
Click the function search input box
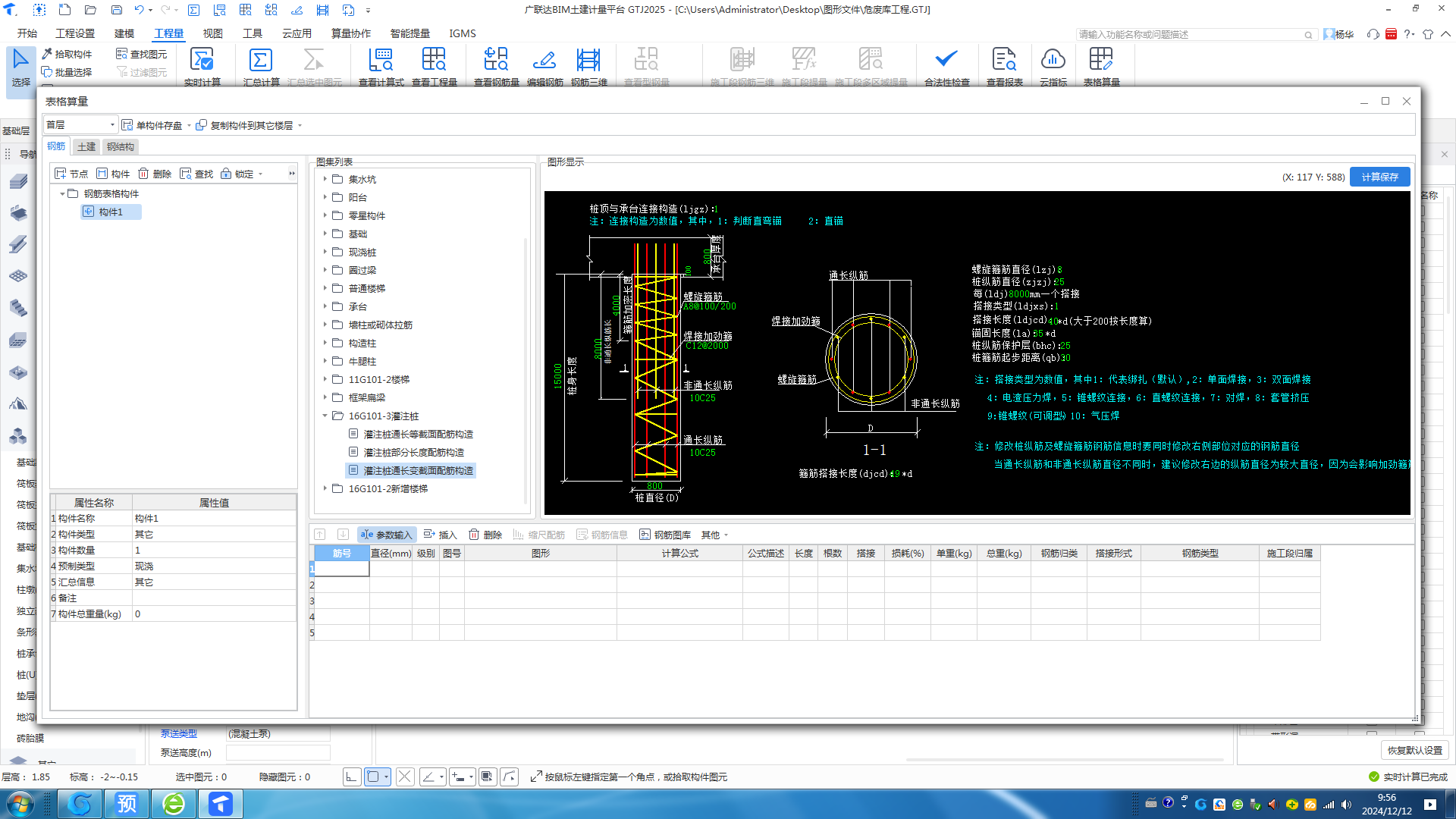tap(1196, 34)
